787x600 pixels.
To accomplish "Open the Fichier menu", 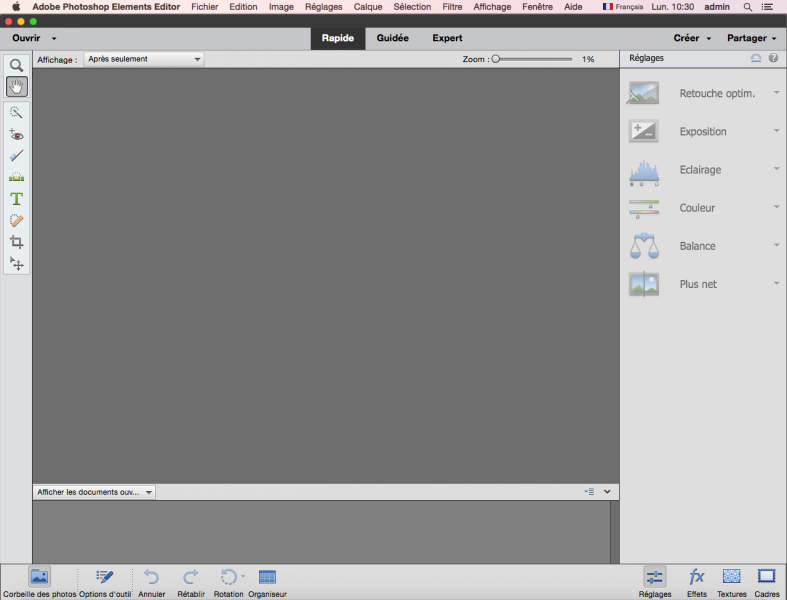I will [205, 7].
